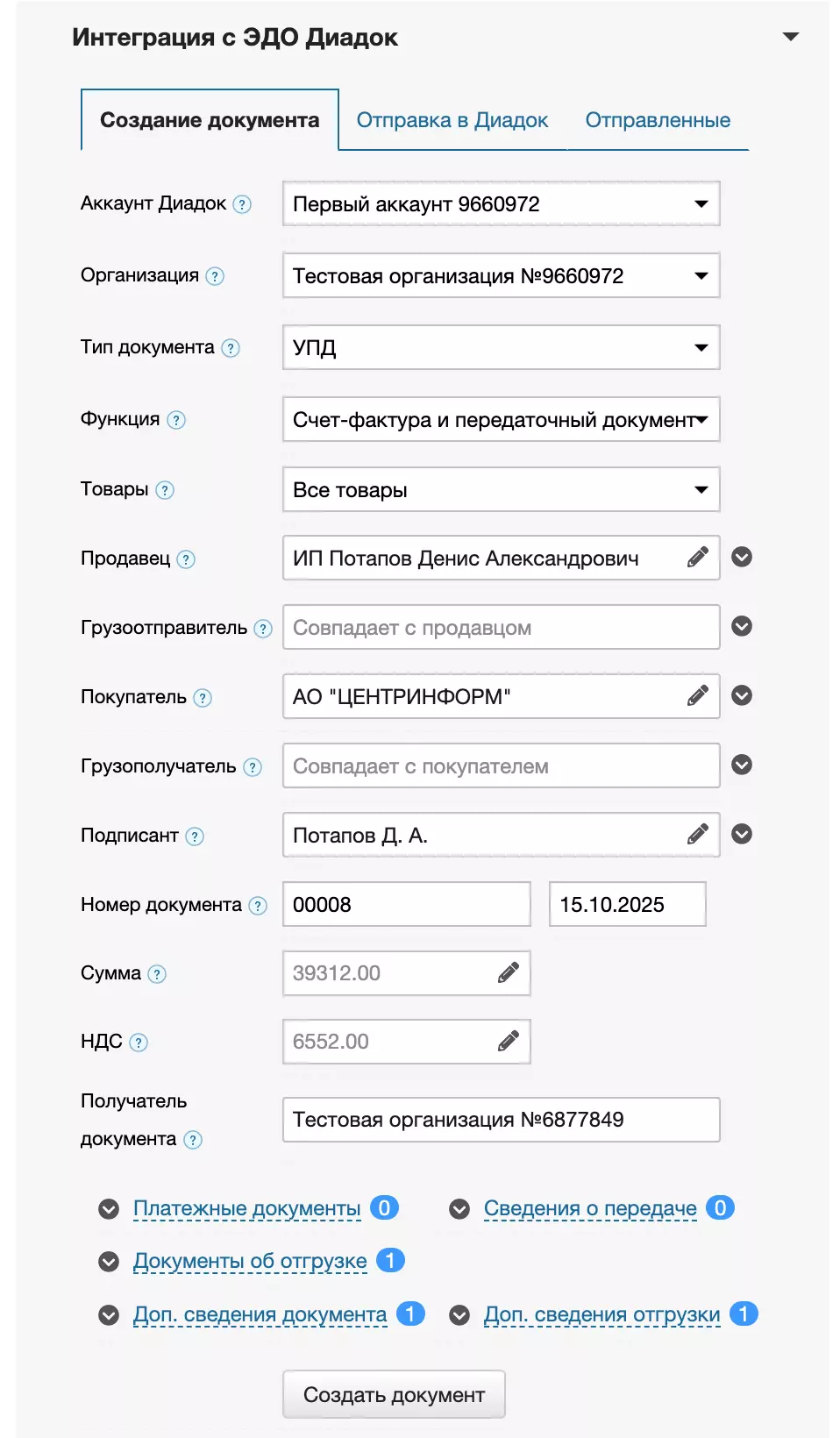Click the pencil icon in the Покупатель field
This screenshot has height=1438, width=840.
tap(697, 696)
